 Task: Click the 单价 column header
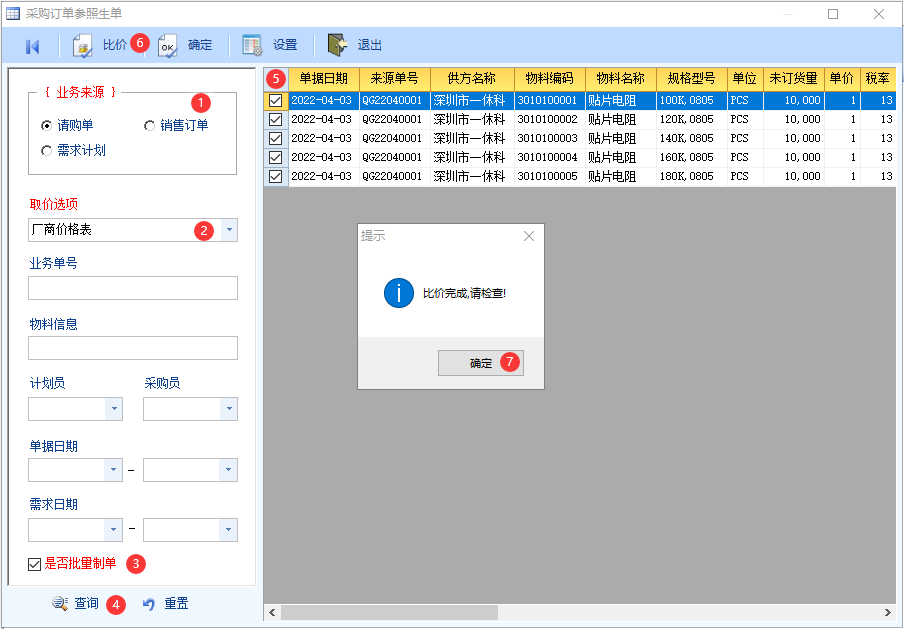pos(842,79)
